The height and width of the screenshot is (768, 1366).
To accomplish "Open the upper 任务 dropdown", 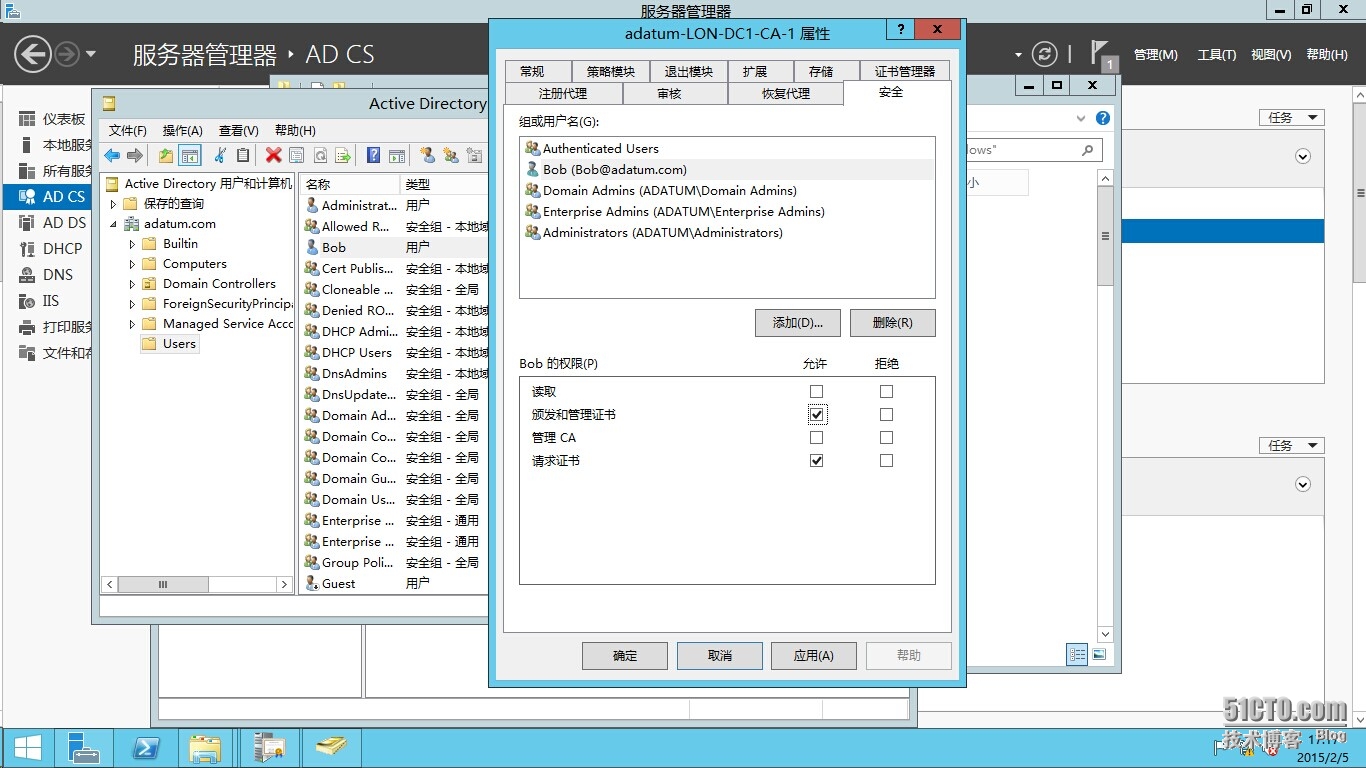I will pos(1291,118).
